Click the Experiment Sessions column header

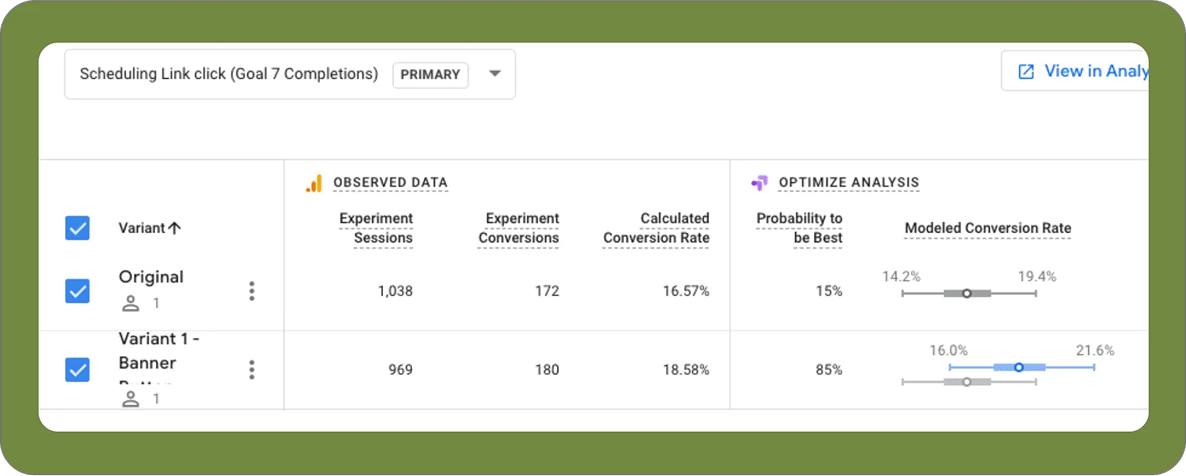[376, 228]
